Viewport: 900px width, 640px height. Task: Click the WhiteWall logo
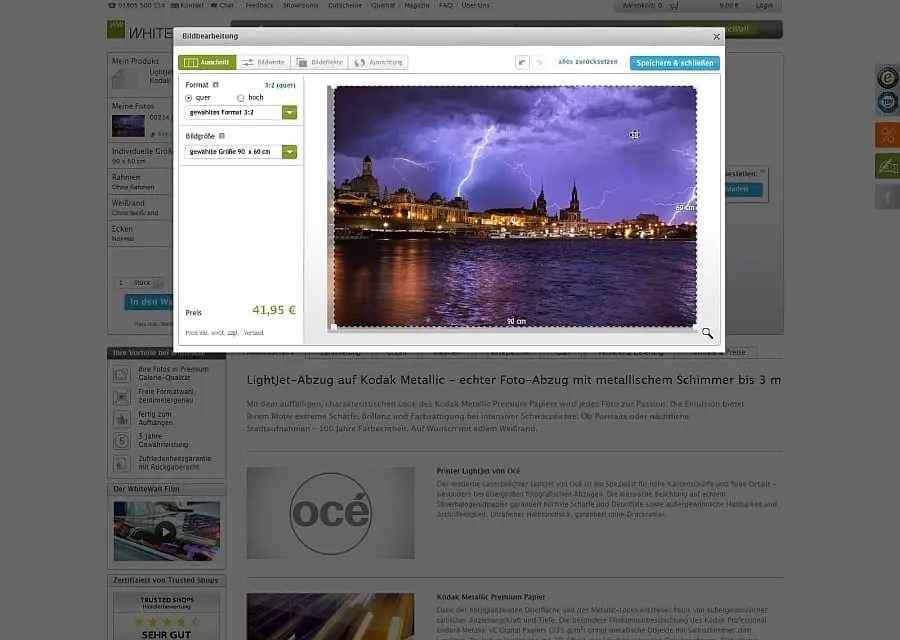click(x=139, y=30)
